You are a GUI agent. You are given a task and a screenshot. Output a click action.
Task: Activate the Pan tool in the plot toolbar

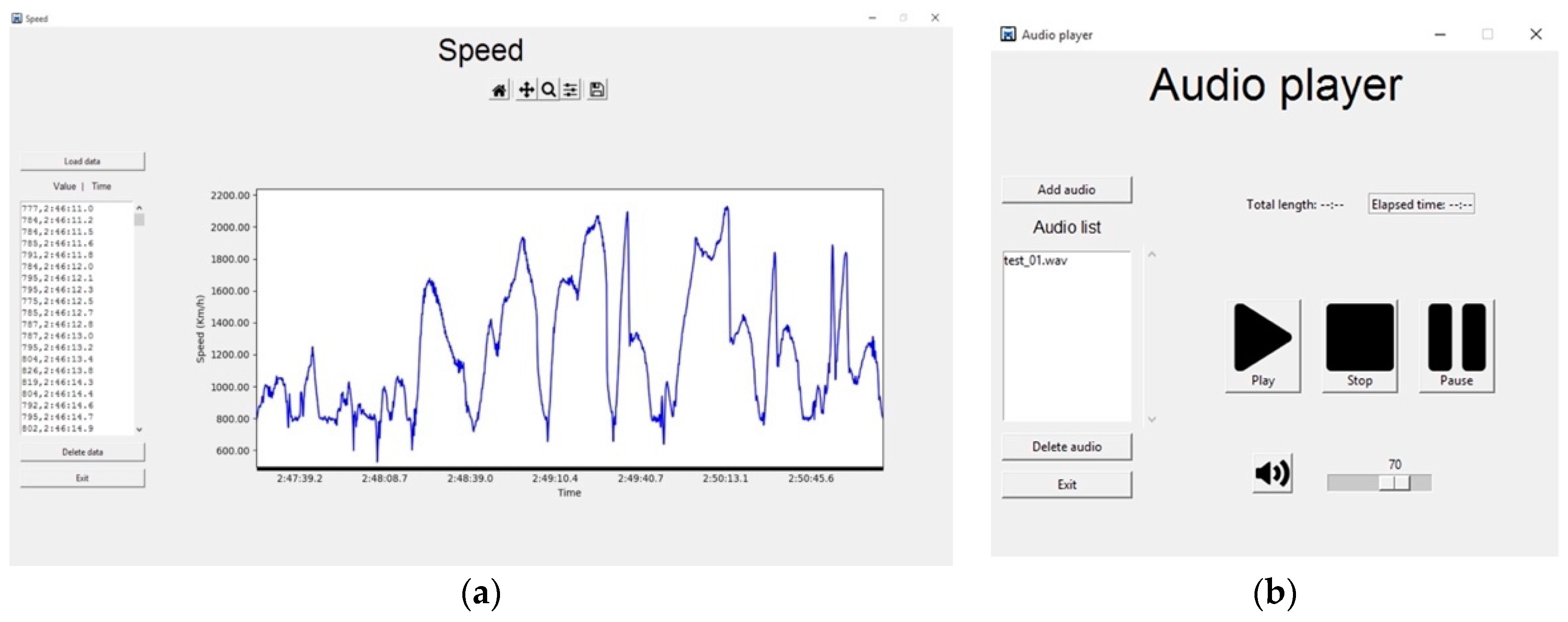click(526, 90)
